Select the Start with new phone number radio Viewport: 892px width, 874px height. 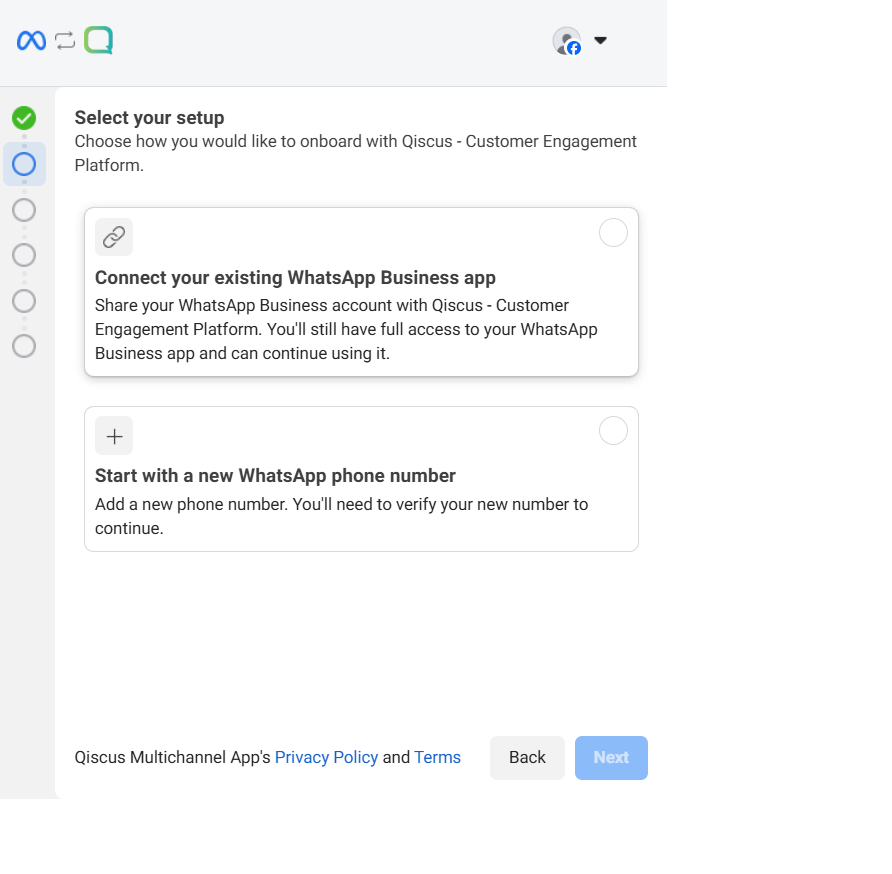(613, 431)
